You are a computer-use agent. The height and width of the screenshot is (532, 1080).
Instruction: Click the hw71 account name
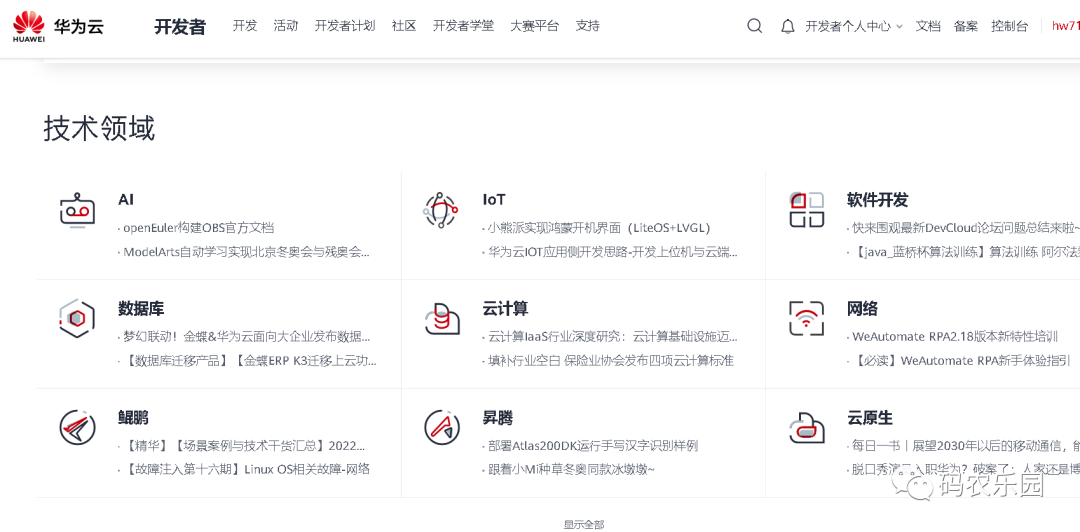(x=1066, y=27)
